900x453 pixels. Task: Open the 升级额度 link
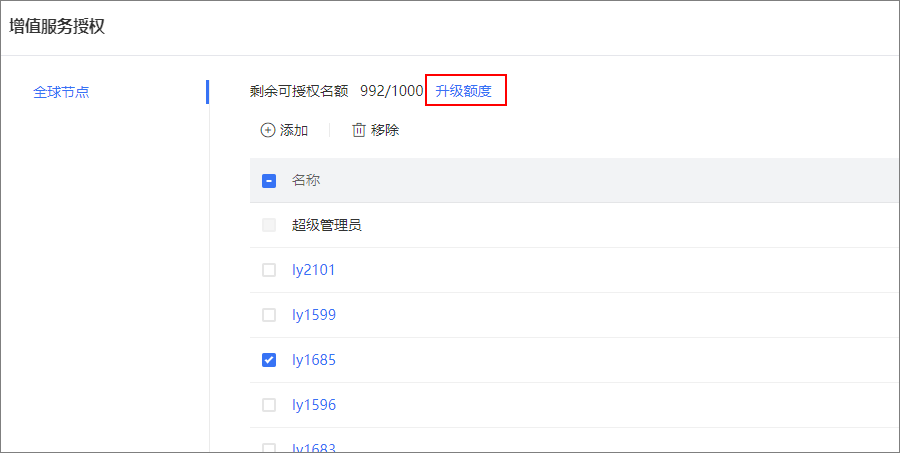(x=464, y=91)
